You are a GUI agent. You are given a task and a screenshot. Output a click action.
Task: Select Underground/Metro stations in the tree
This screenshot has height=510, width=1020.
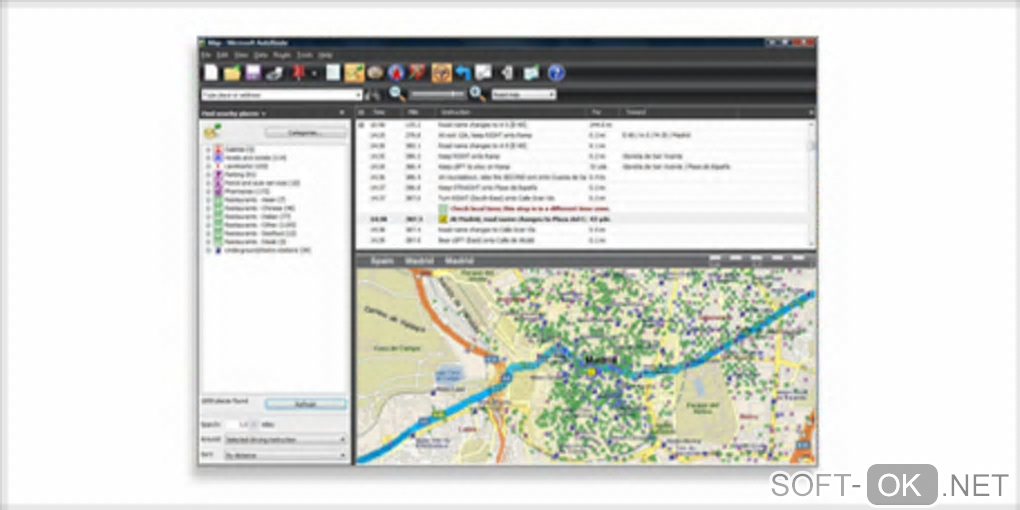click(x=268, y=250)
